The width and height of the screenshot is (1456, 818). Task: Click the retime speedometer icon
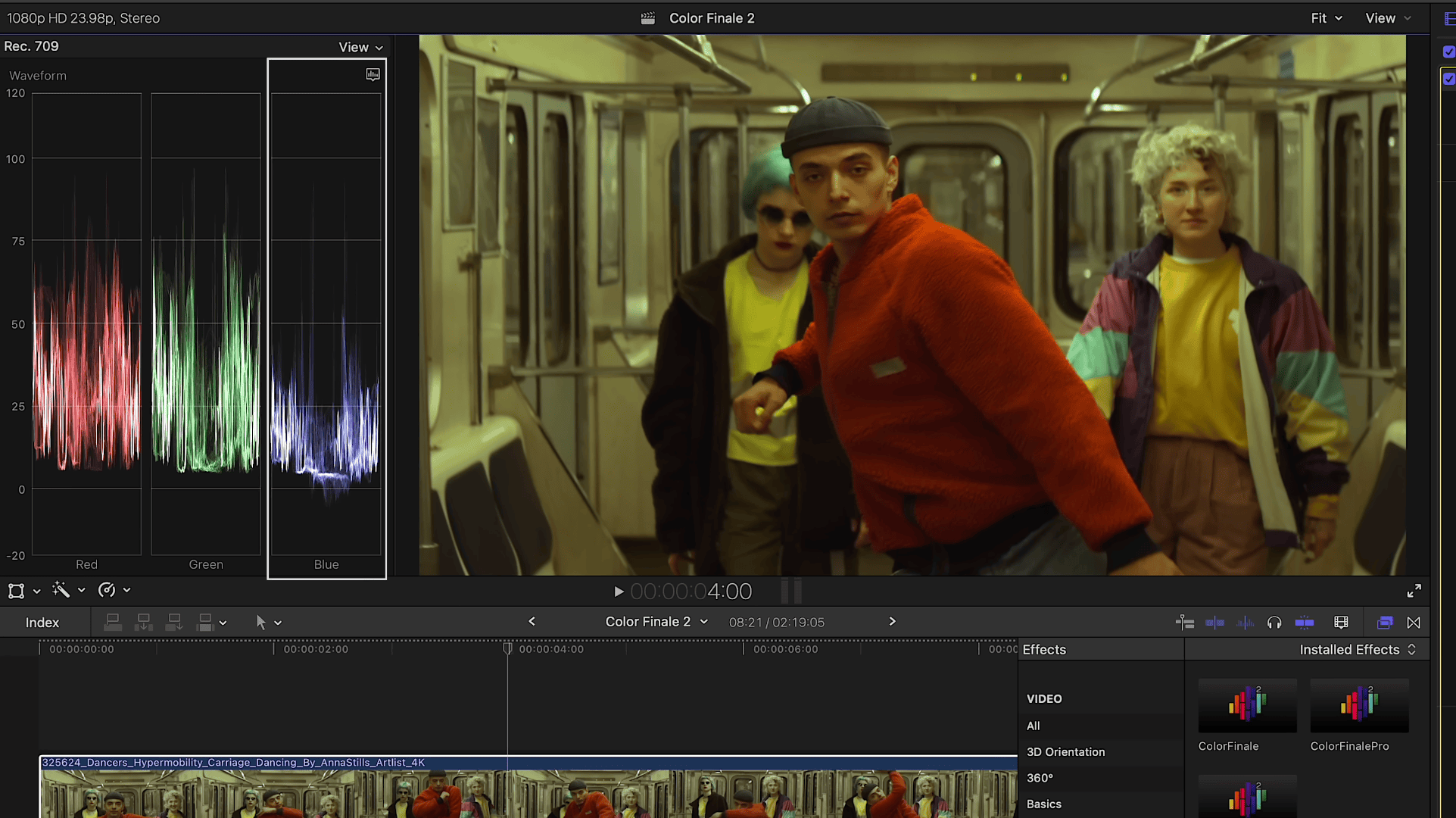[107, 590]
